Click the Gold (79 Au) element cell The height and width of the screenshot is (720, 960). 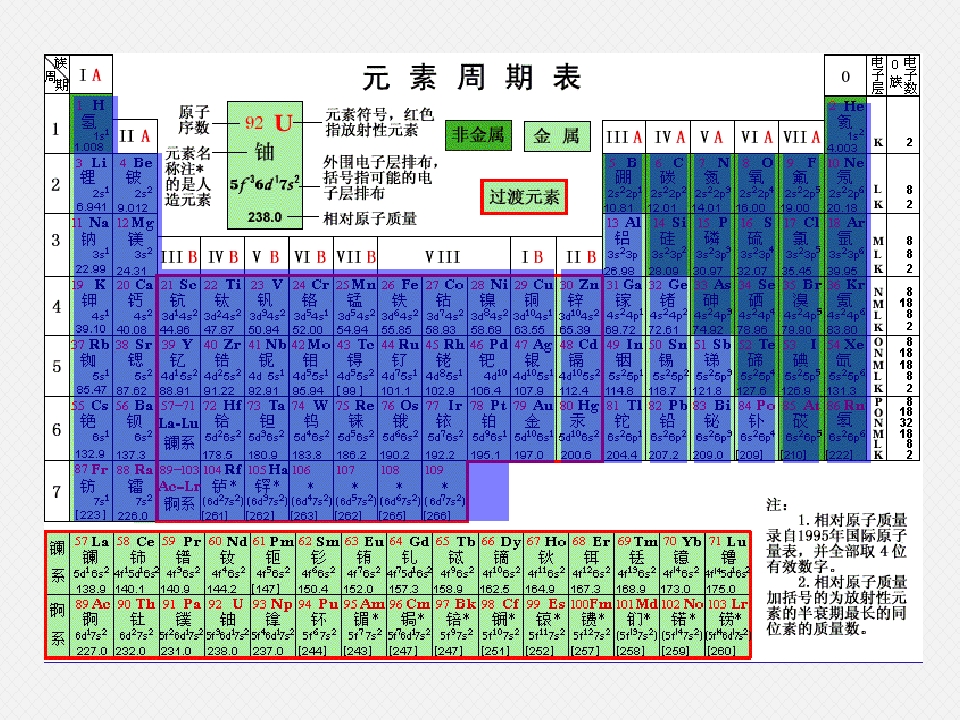point(533,427)
